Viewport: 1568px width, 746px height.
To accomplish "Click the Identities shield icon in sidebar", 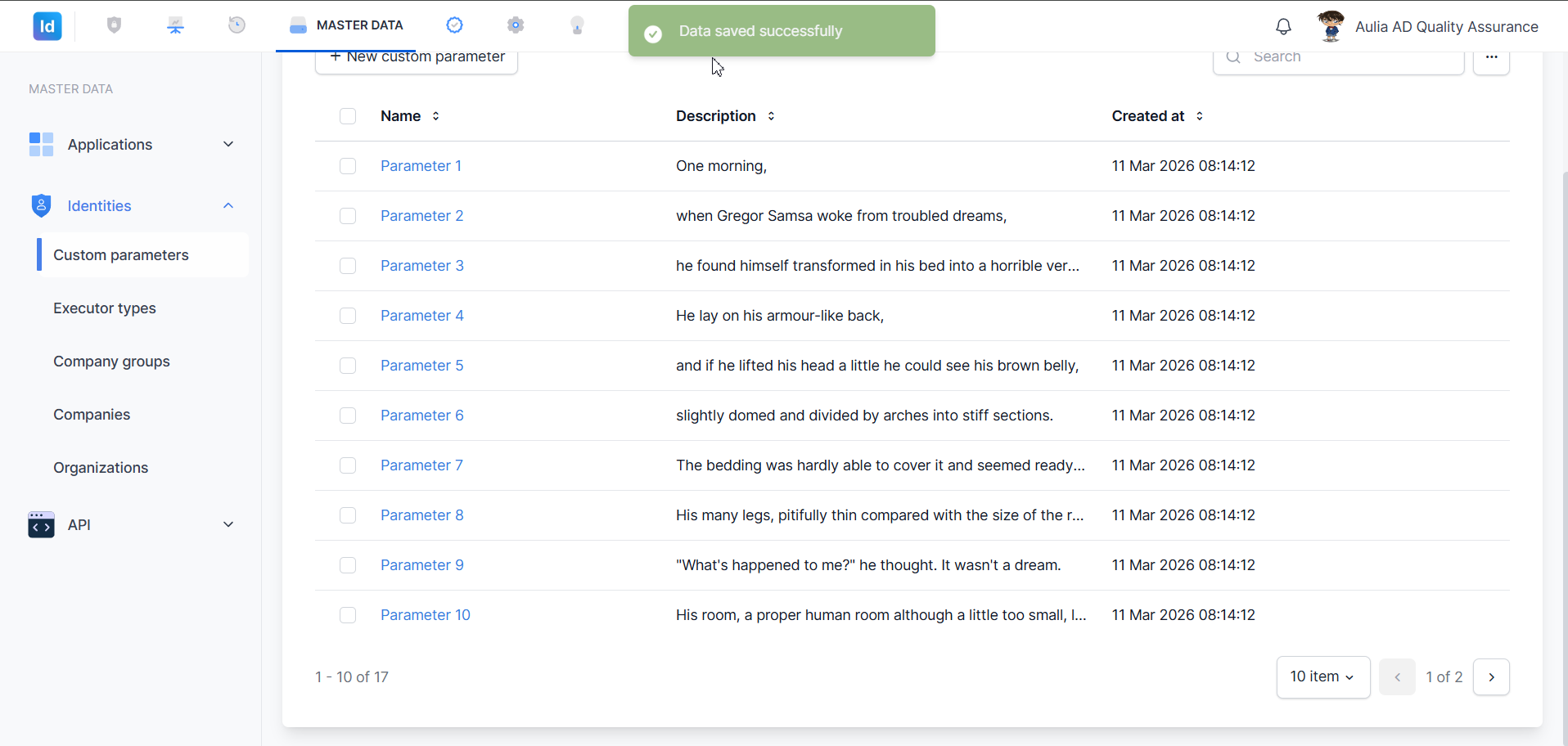I will [41, 205].
